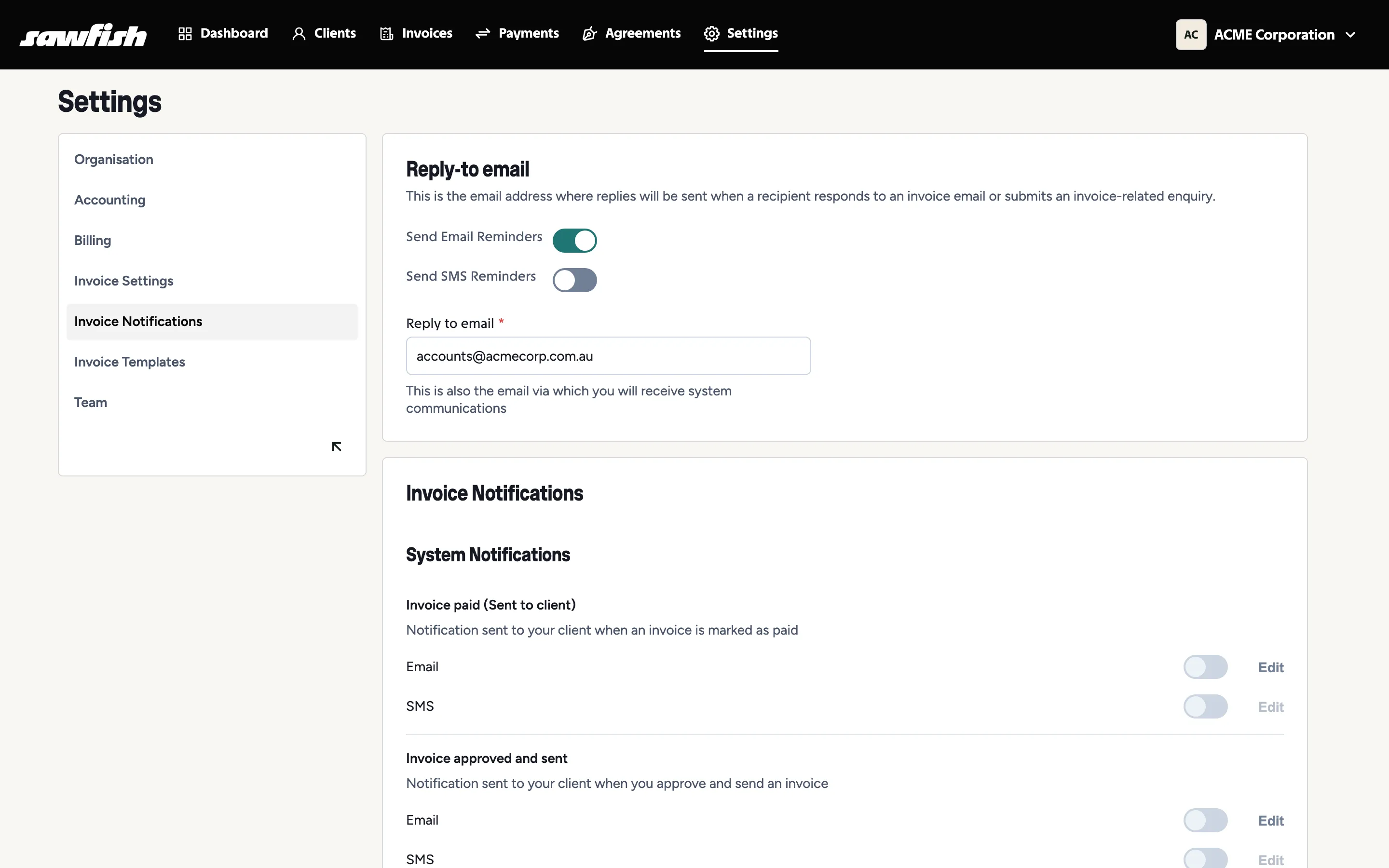Viewport: 1389px width, 868px height.
Task: Open Invoice Settings in the sidebar
Action: (212, 281)
